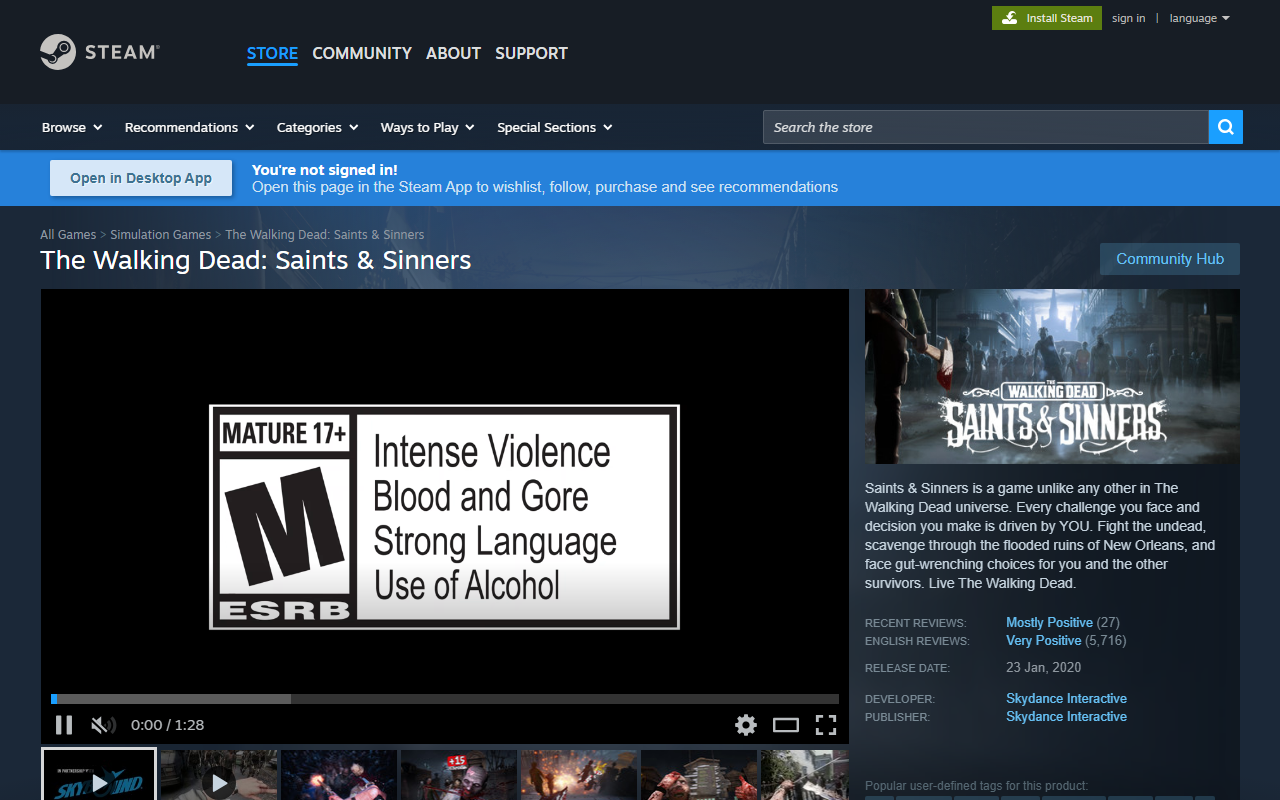This screenshot has width=1280, height=800.
Task: Click the search magnifier button
Action: (x=1226, y=127)
